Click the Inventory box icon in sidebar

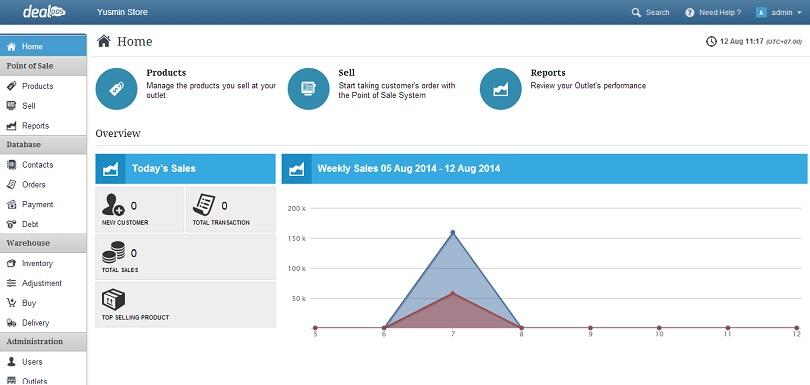11,264
